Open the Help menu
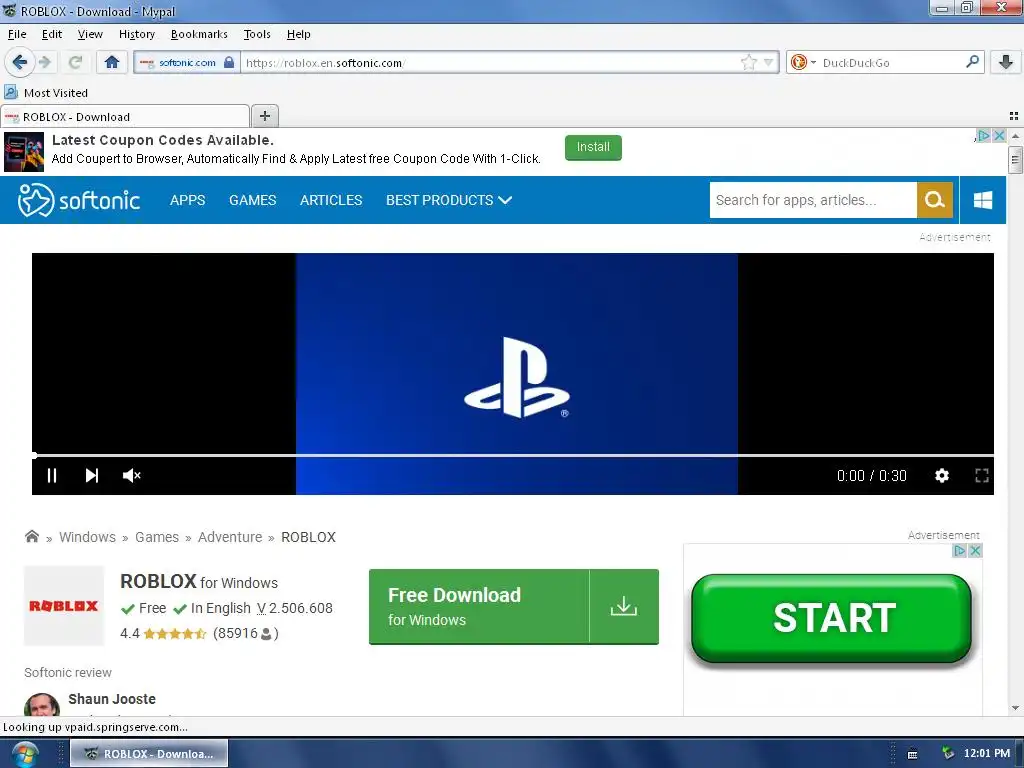 298,34
